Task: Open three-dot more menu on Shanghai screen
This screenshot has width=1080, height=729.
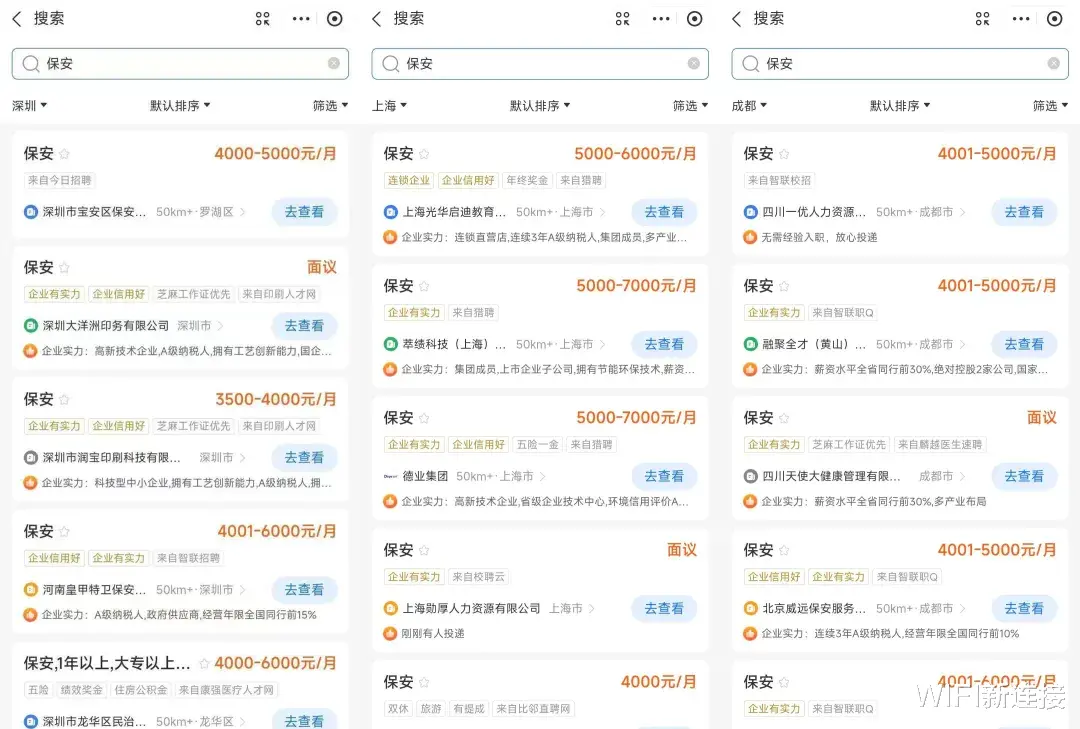Action: point(661,19)
